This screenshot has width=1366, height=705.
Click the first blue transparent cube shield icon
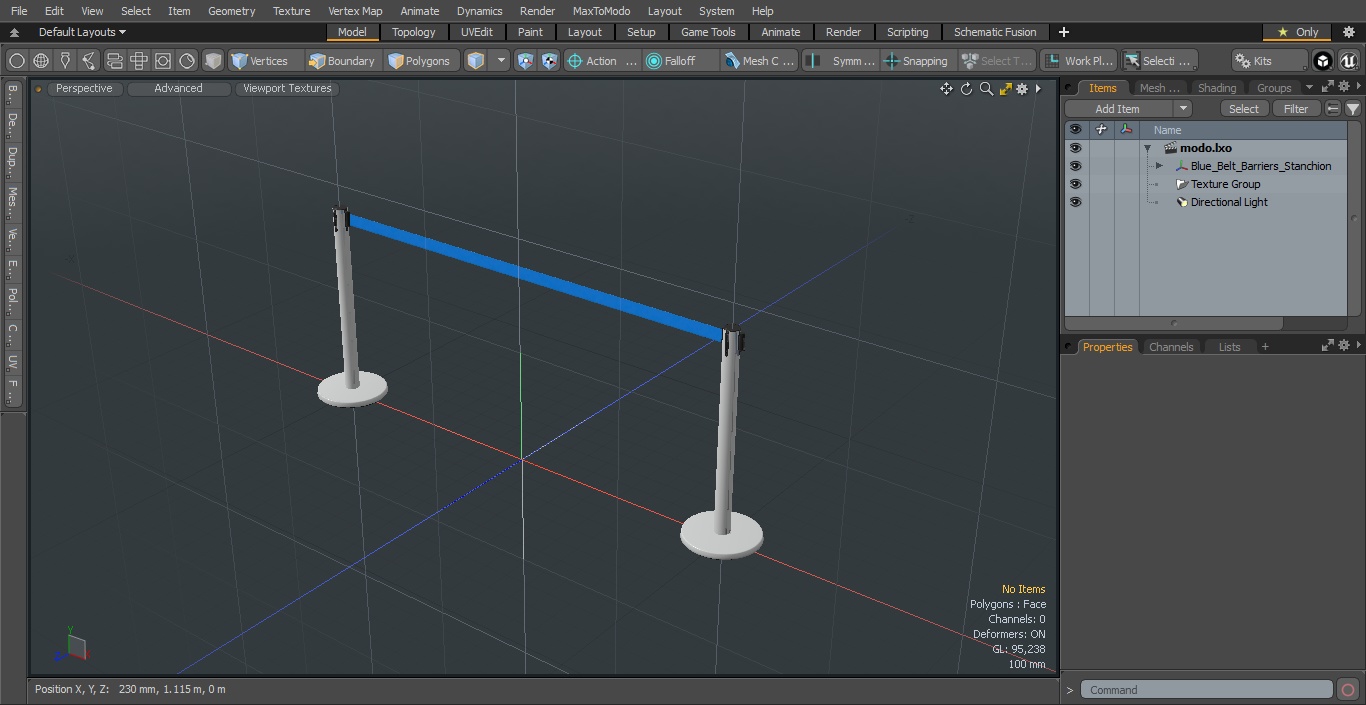click(526, 61)
